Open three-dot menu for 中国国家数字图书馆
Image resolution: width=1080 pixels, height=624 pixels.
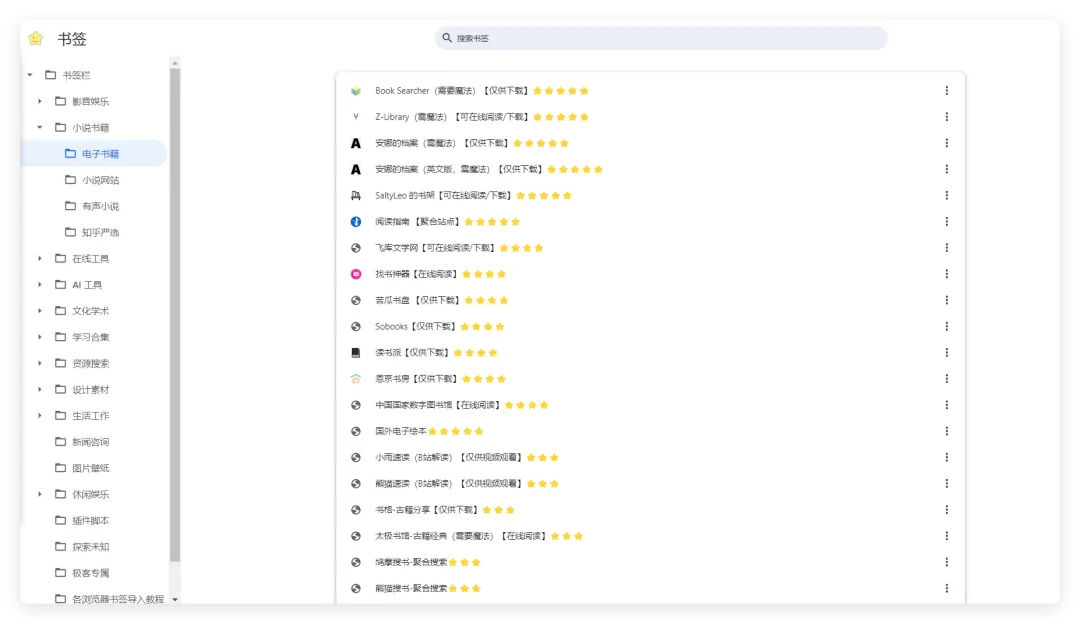pos(946,405)
